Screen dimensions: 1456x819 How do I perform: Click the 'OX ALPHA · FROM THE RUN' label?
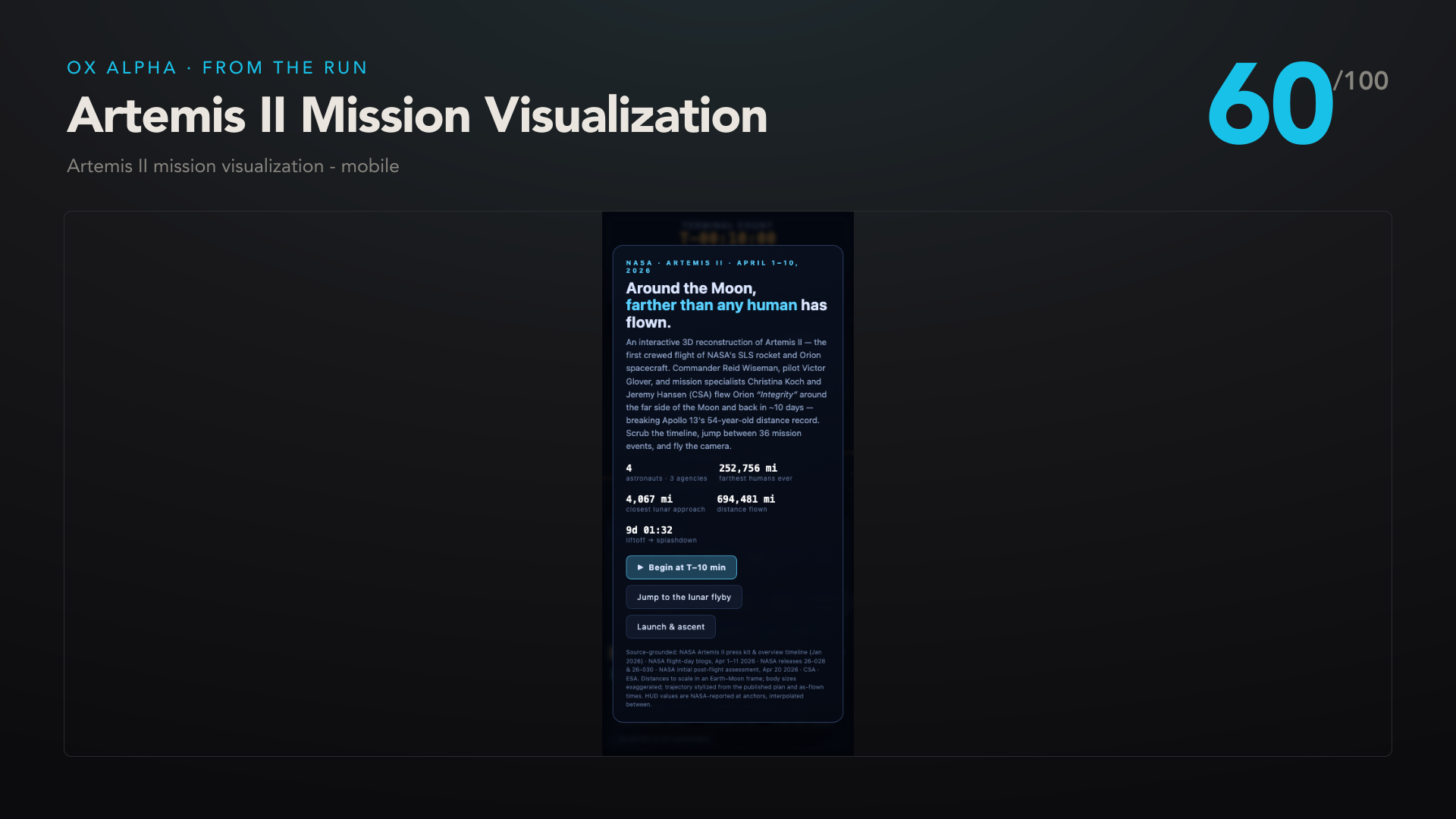(217, 67)
